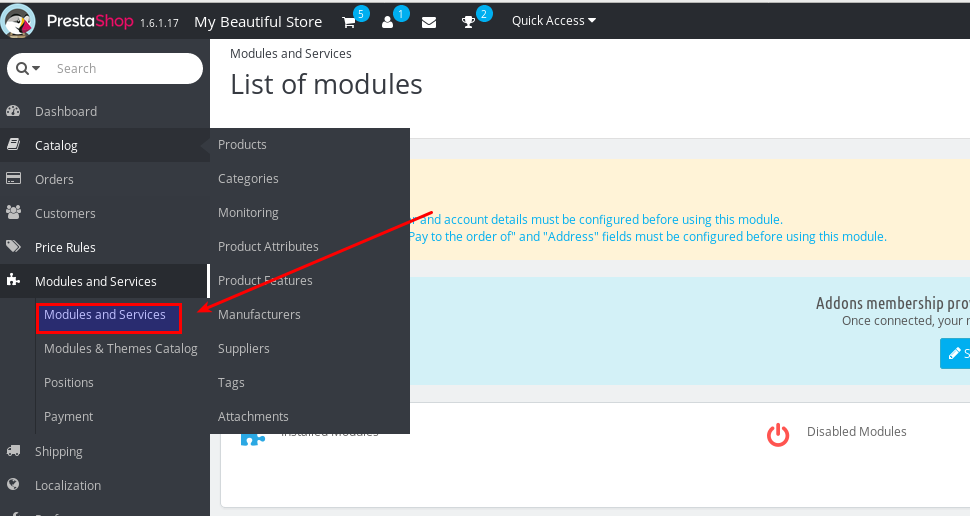
Task: Choose Product Features in the Catalog flyout
Action: [x=265, y=280]
